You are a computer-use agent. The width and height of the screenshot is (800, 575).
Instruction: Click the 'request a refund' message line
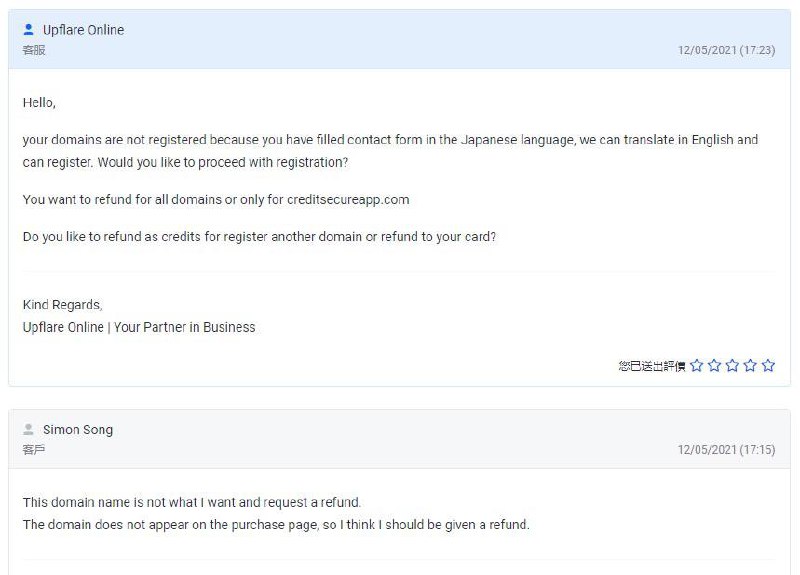(x=191, y=502)
